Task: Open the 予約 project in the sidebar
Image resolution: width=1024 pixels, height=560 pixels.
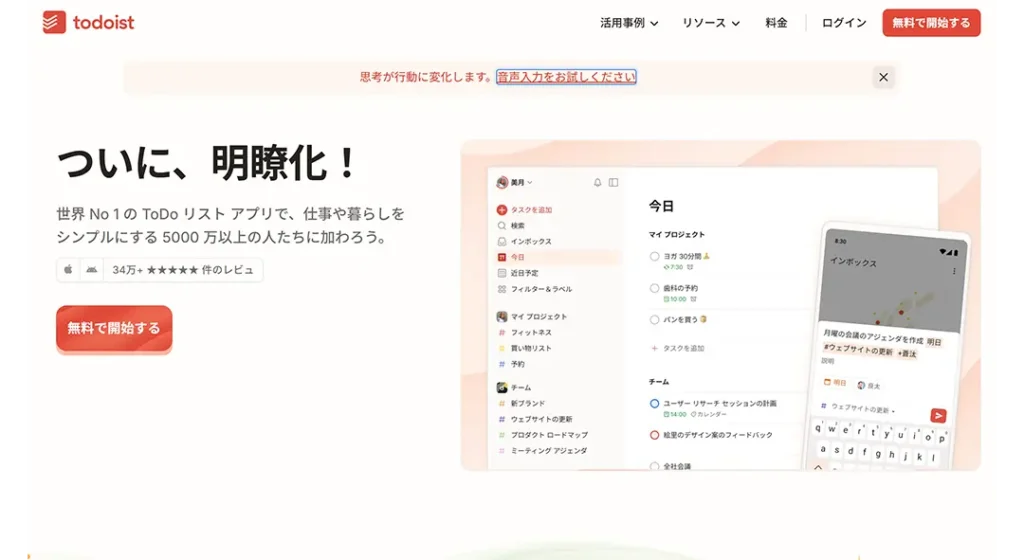Action: [517, 364]
